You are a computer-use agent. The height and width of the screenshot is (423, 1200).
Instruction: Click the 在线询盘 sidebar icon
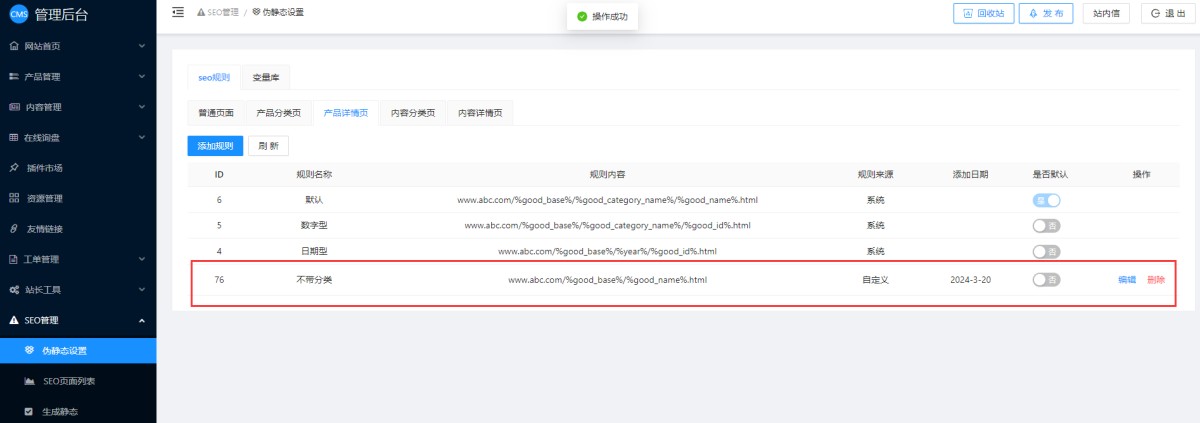(14, 137)
